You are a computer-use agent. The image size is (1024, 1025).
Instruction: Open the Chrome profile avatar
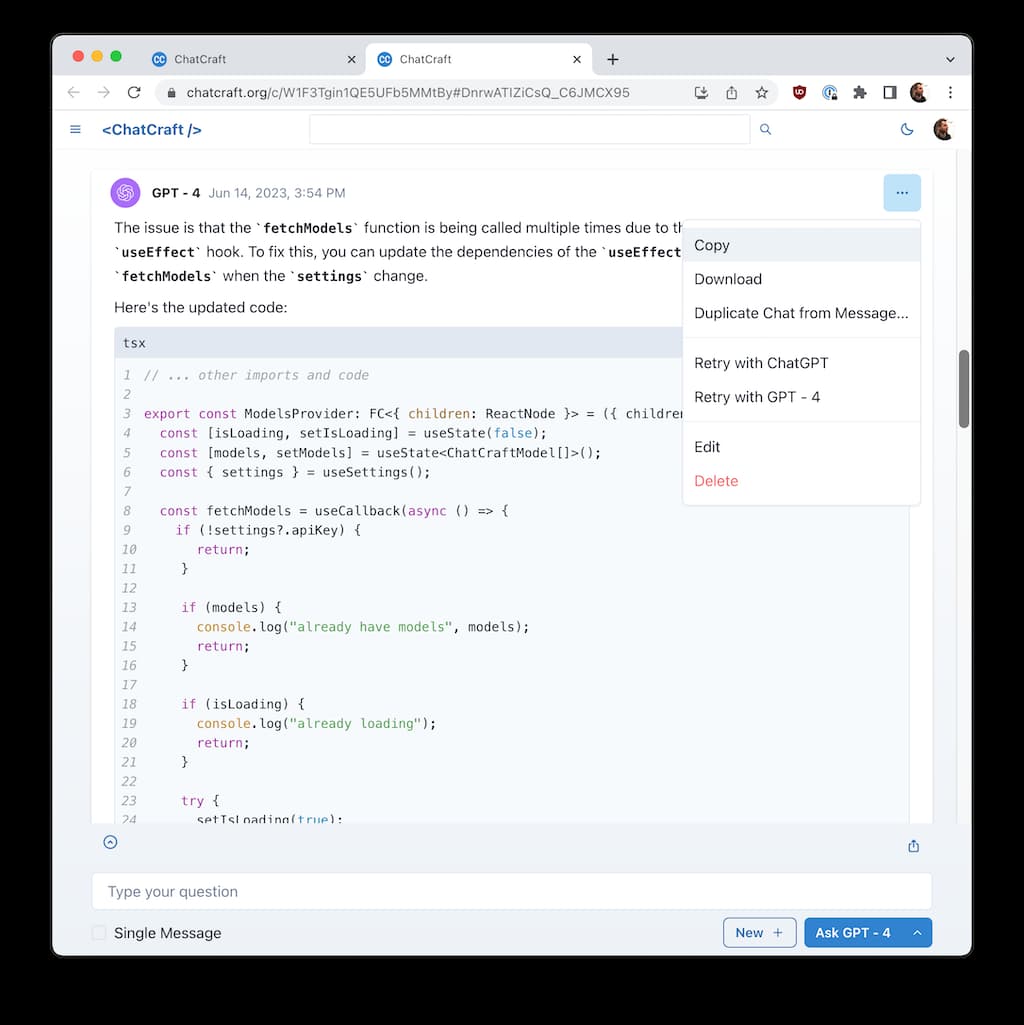pos(919,93)
